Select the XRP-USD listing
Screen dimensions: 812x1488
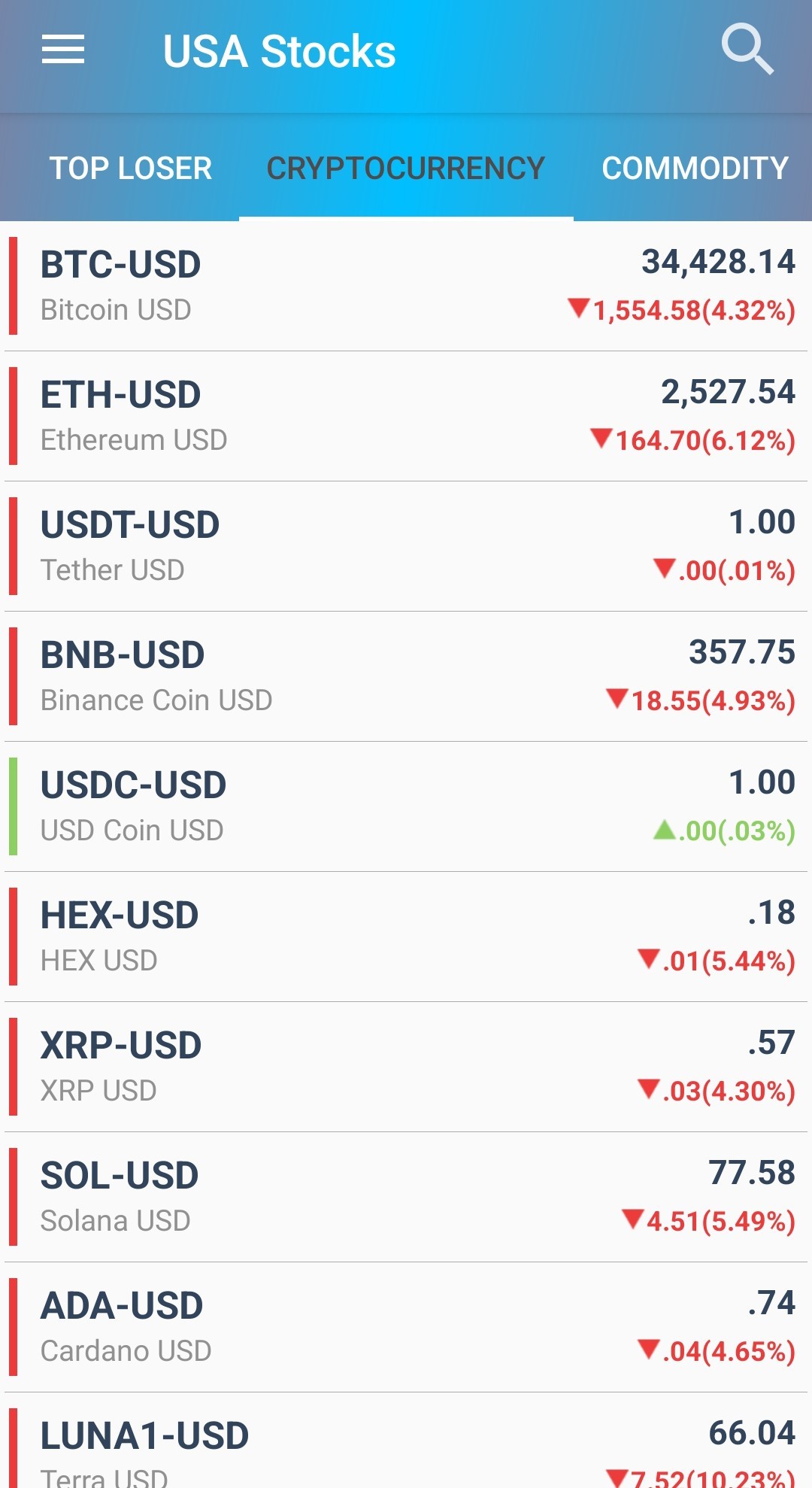coord(406,1067)
